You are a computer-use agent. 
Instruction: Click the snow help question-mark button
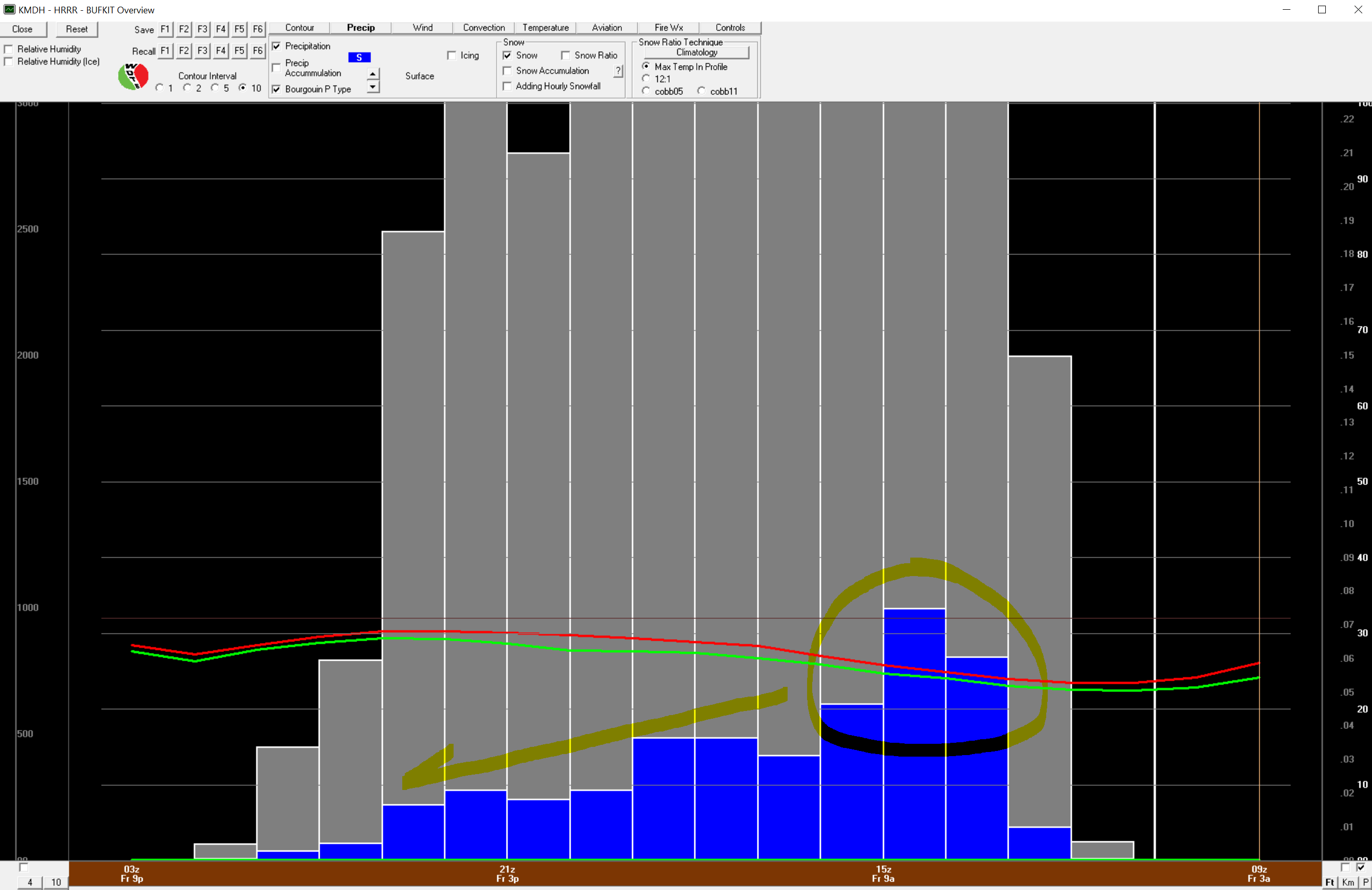click(x=618, y=71)
